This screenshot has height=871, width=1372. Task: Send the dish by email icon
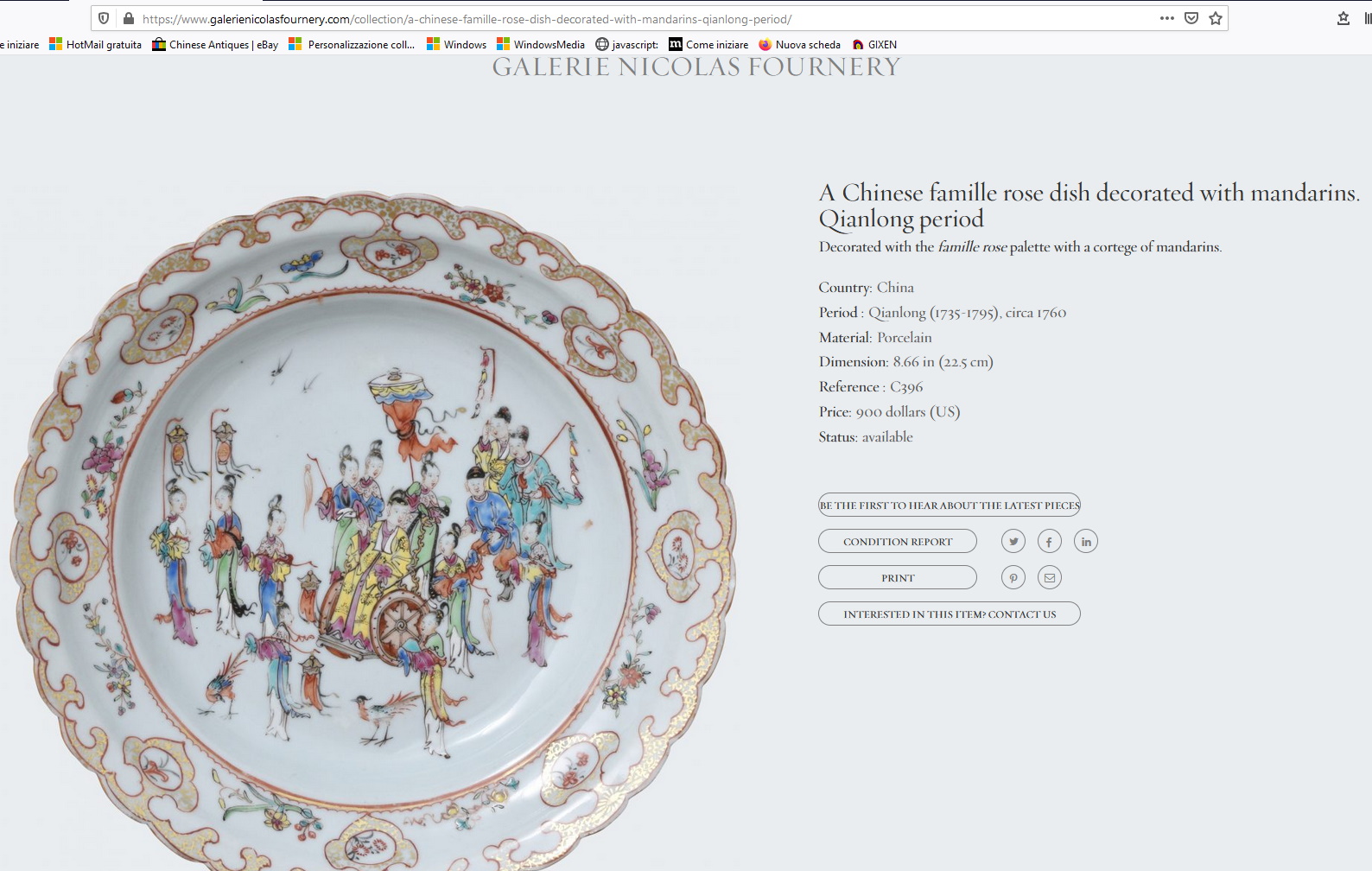click(x=1050, y=578)
